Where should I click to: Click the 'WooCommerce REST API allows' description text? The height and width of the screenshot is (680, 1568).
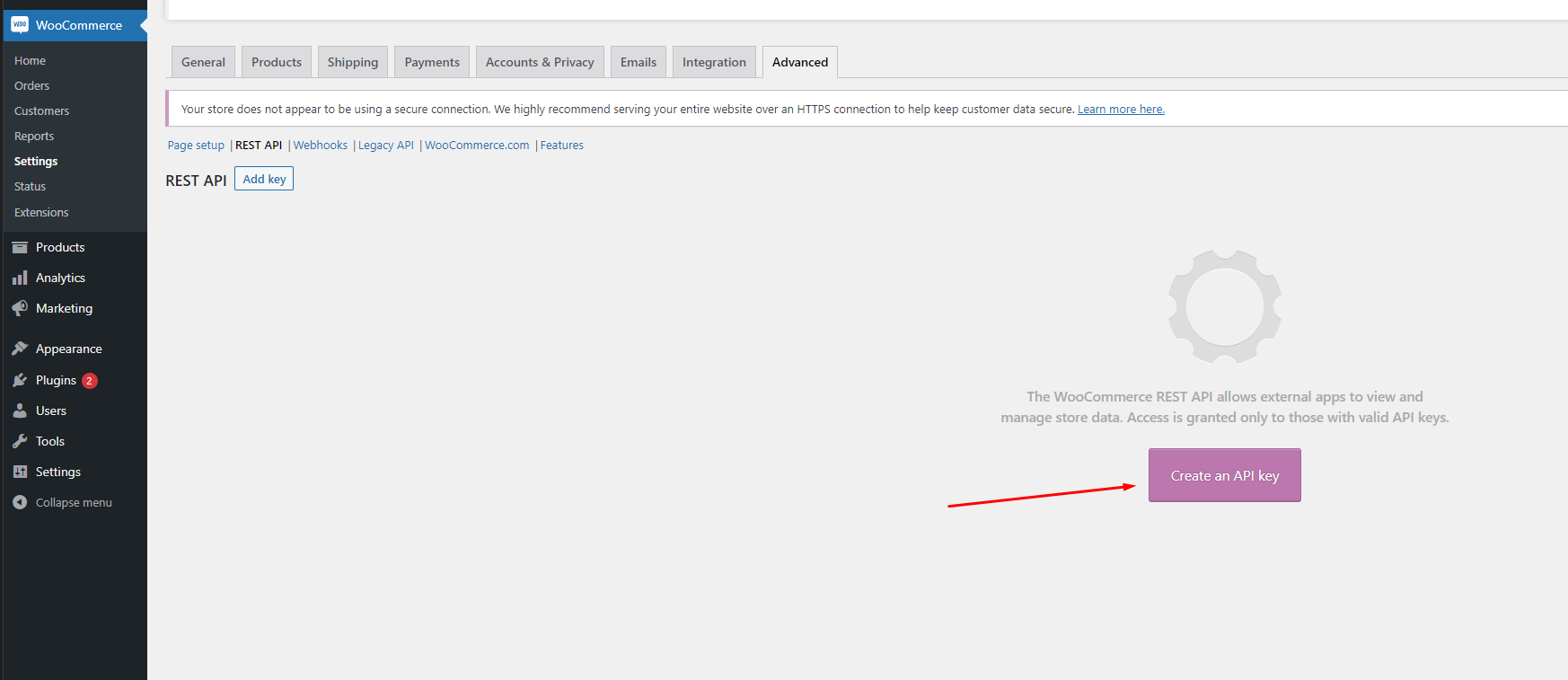point(1225,407)
